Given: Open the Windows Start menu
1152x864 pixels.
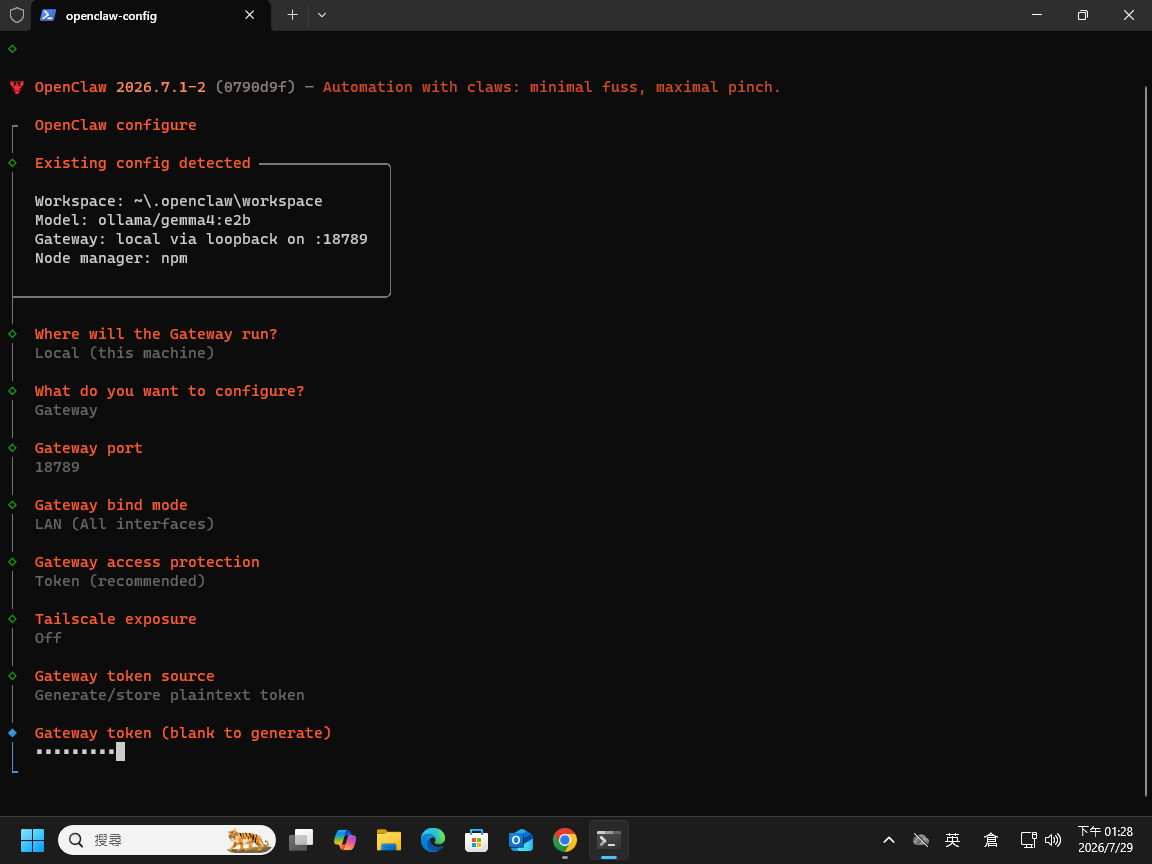Looking at the screenshot, I should [x=32, y=840].
